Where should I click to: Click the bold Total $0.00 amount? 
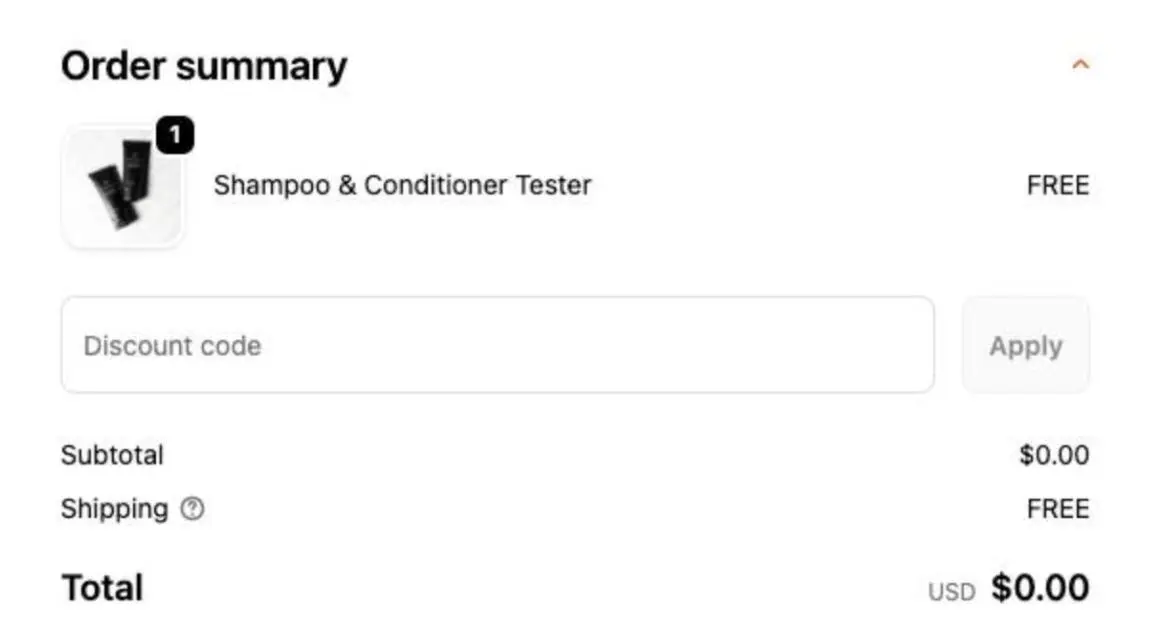coord(1040,588)
